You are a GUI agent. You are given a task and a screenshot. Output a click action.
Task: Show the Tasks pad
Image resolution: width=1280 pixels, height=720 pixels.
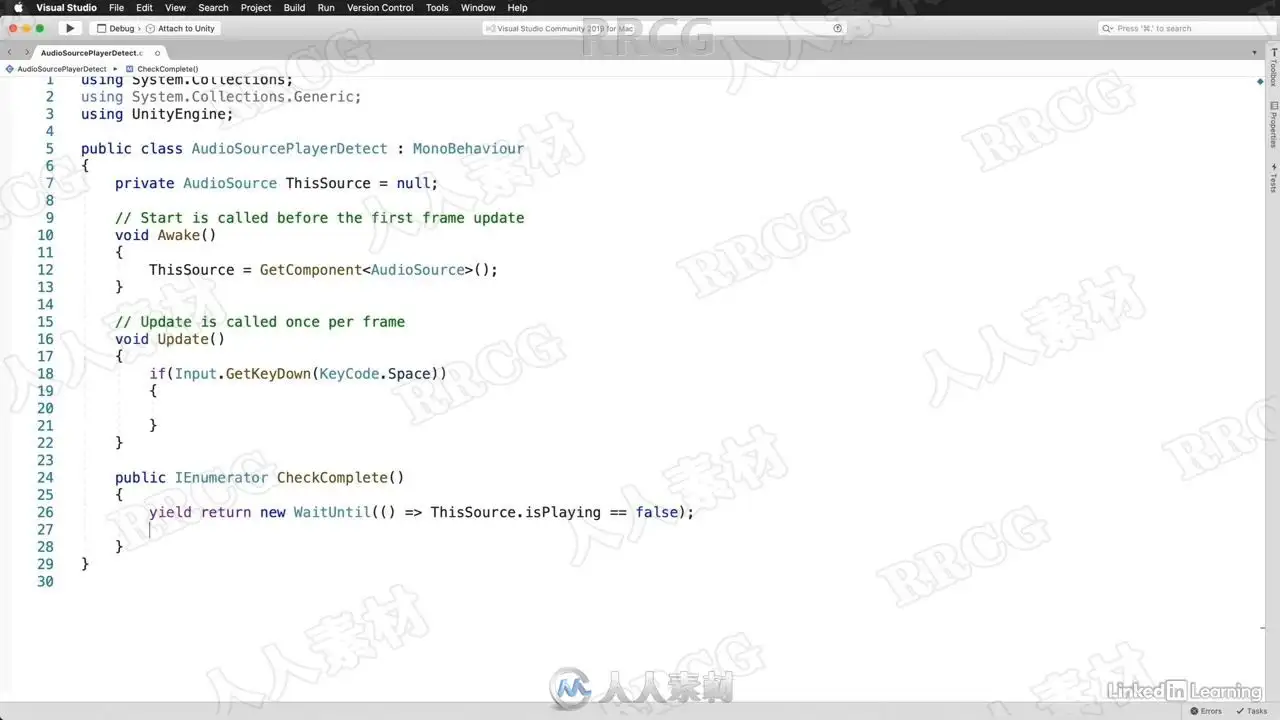click(1250, 711)
